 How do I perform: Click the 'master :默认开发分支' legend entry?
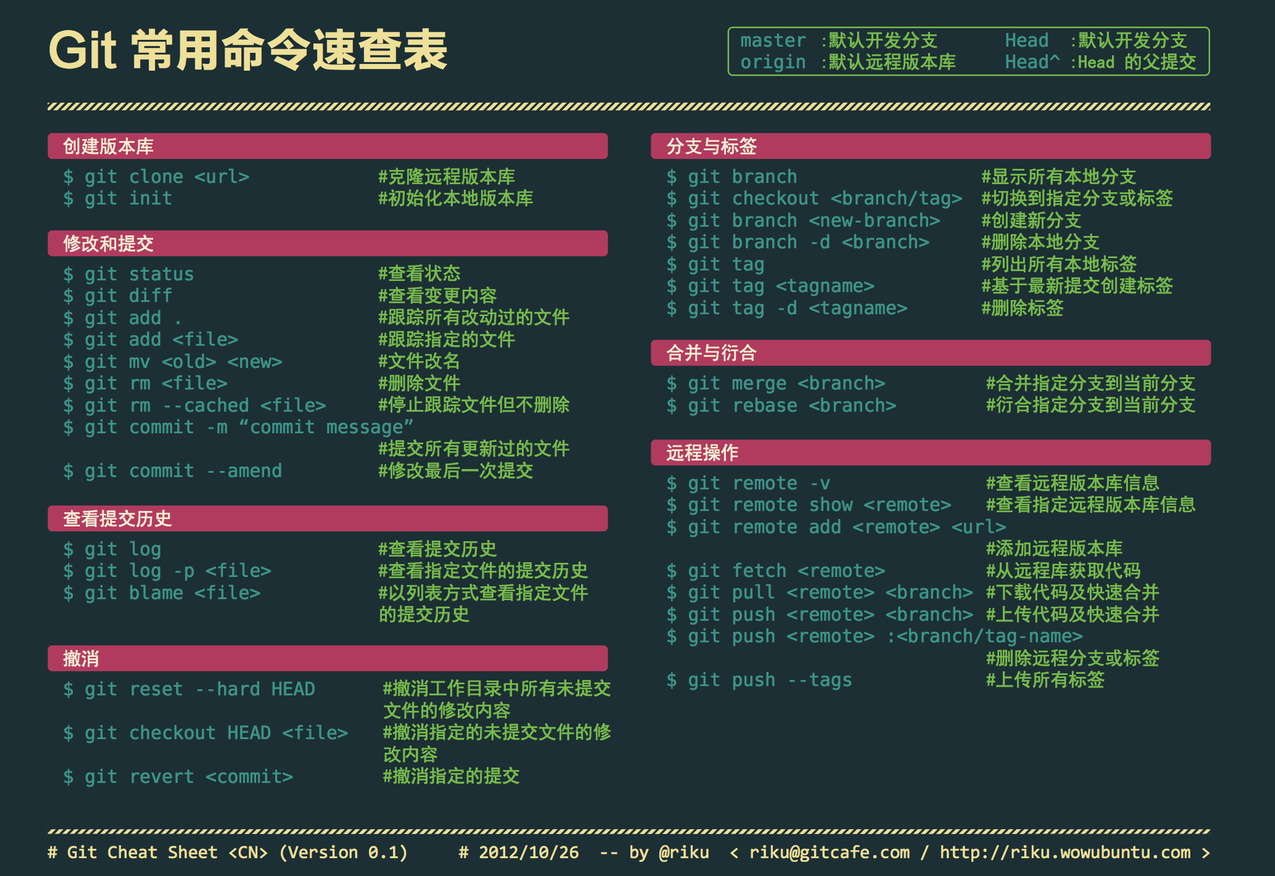point(839,41)
